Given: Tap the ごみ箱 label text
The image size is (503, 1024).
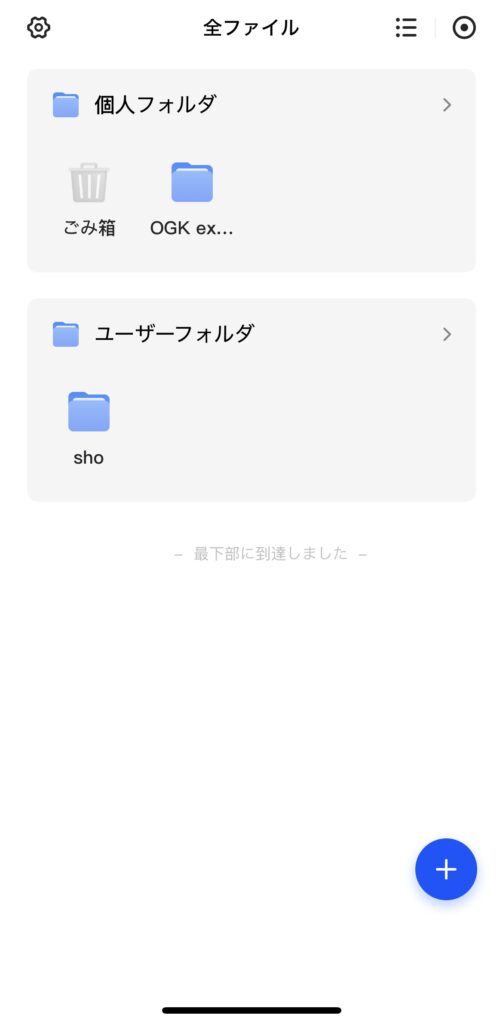Looking at the screenshot, I should [x=89, y=228].
